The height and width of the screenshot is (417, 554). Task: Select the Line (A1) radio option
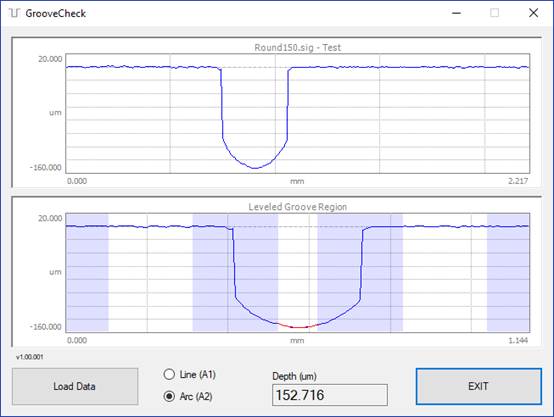coord(189,374)
